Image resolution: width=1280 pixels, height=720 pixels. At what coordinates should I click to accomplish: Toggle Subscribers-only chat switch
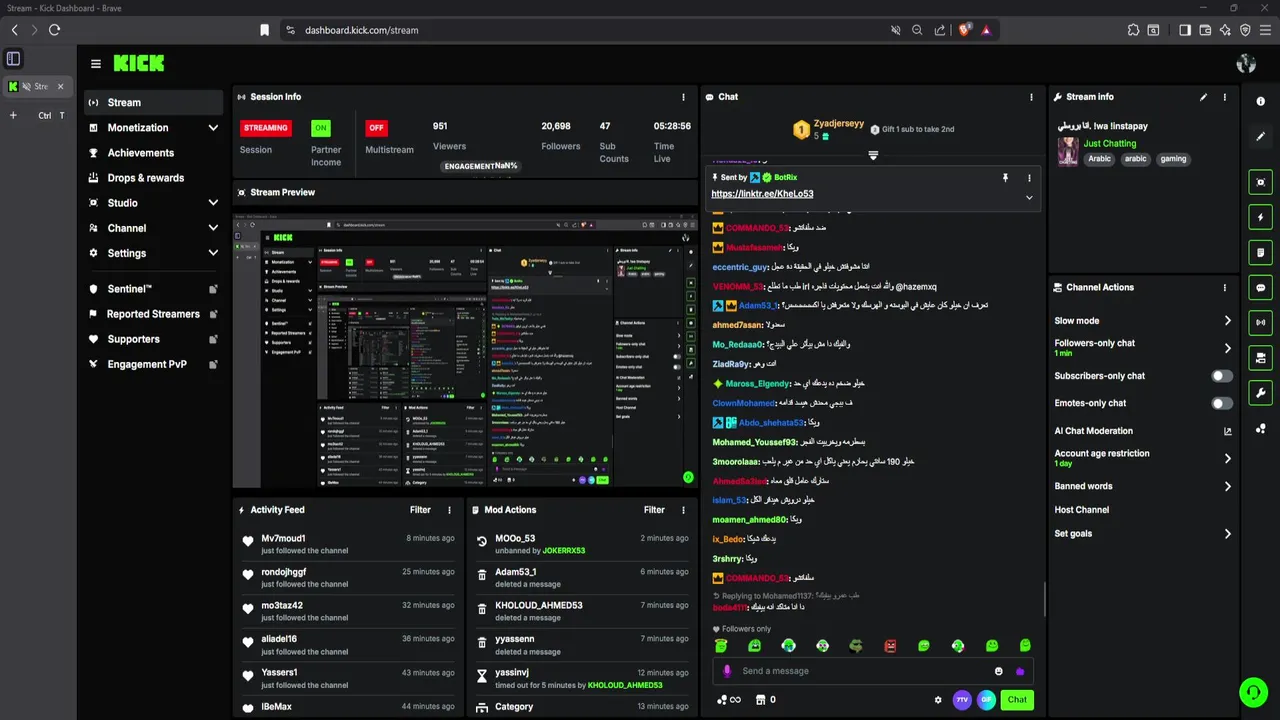pos(1222,376)
